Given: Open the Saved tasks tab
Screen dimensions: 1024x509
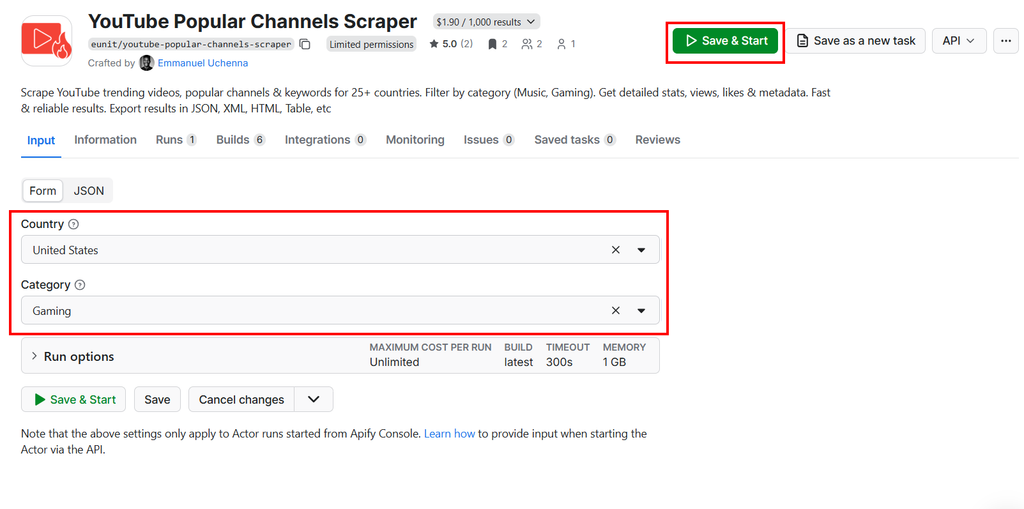Looking at the screenshot, I should pyautogui.click(x=575, y=140).
